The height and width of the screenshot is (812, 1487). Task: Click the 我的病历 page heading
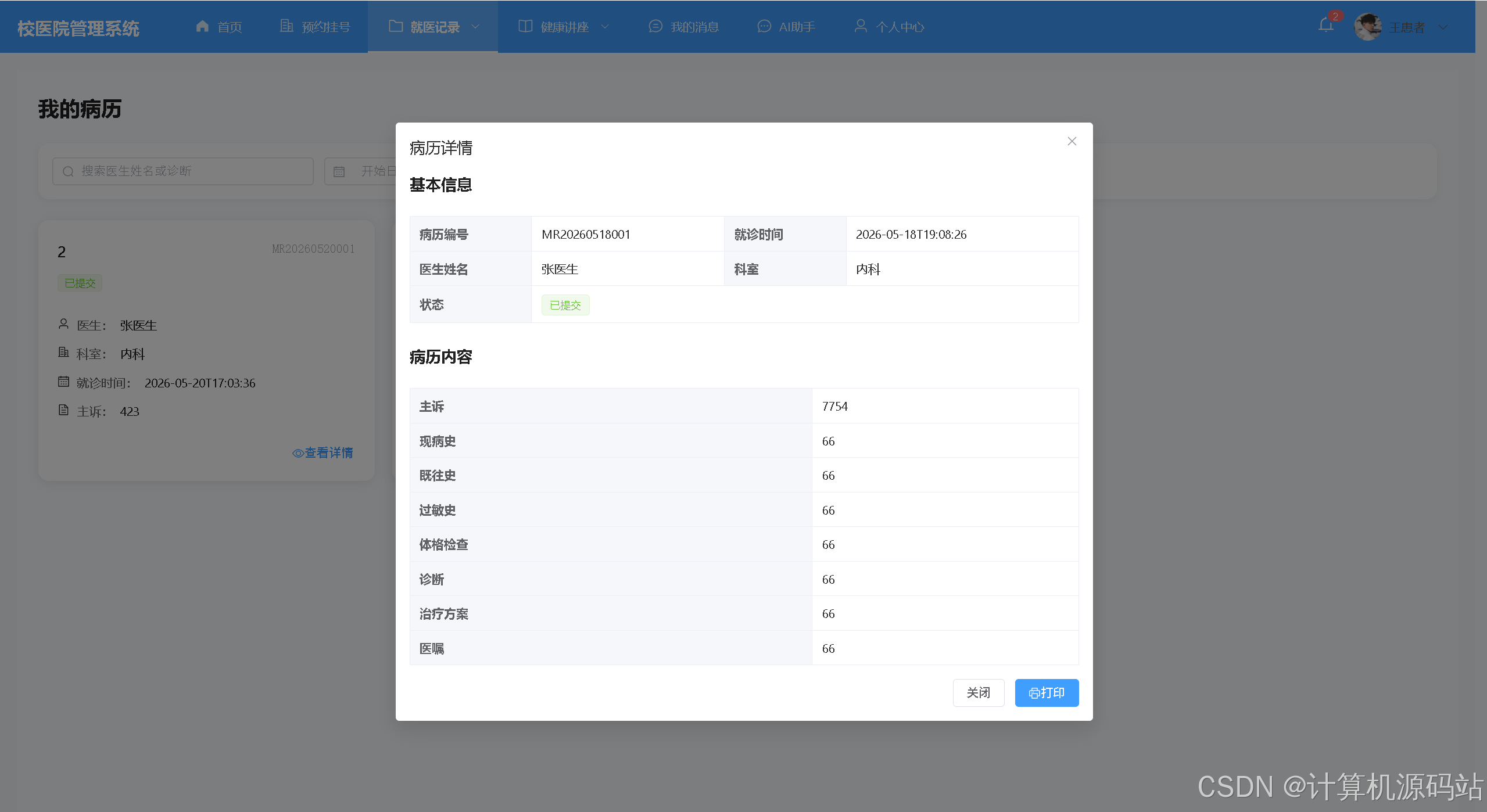click(80, 109)
